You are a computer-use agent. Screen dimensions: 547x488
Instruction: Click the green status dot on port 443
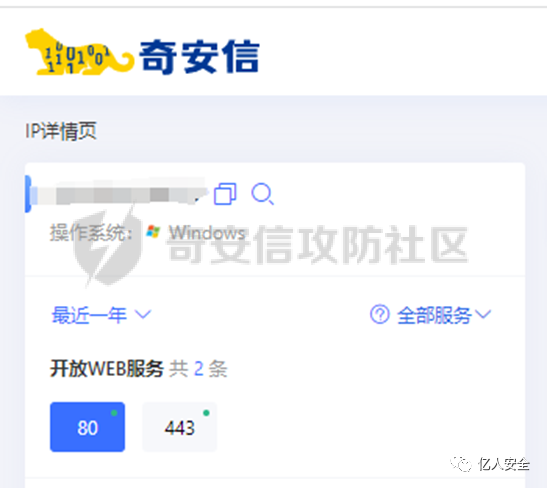tap(206, 413)
